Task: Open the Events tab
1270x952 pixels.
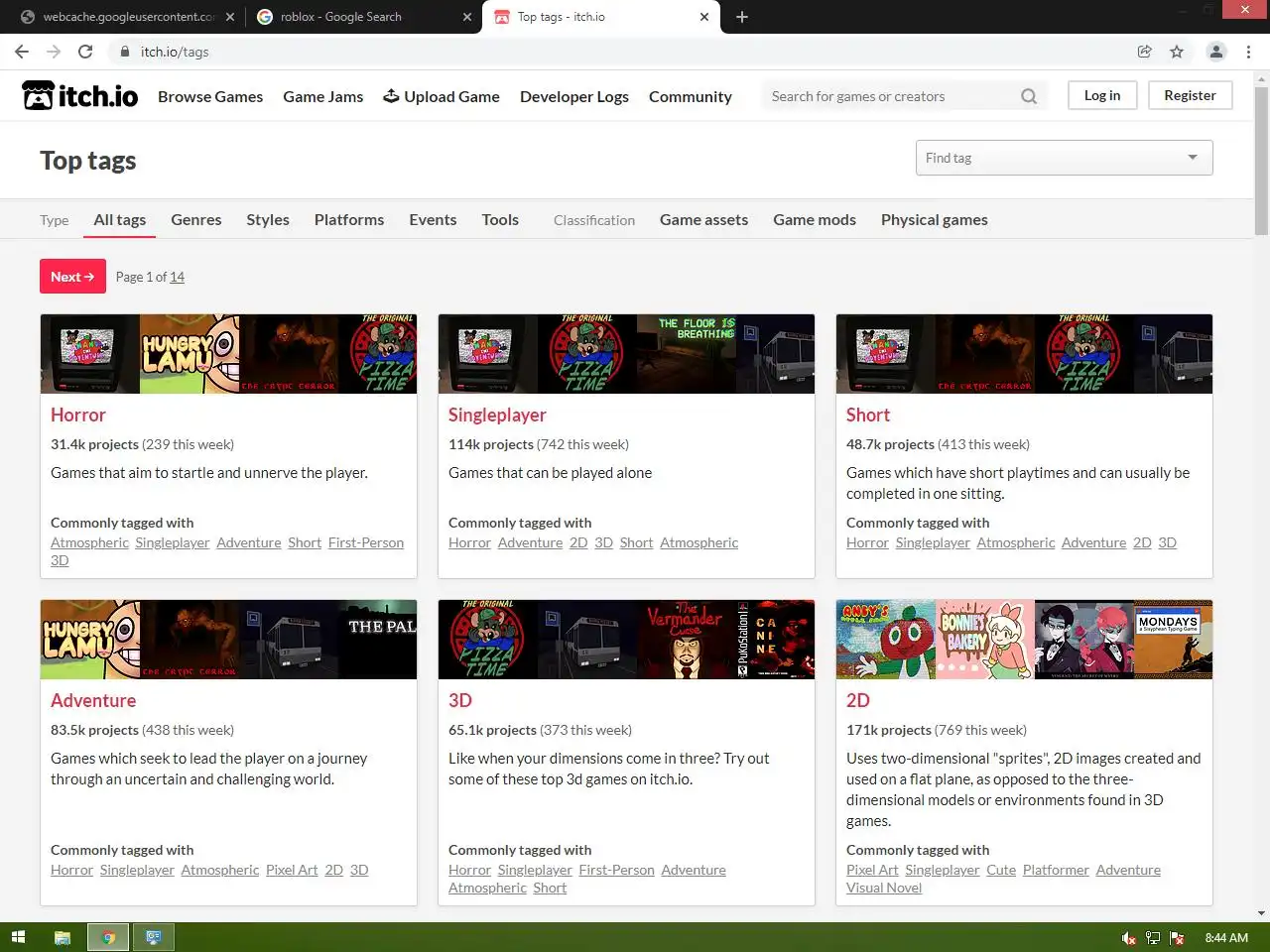Action: [x=433, y=220]
